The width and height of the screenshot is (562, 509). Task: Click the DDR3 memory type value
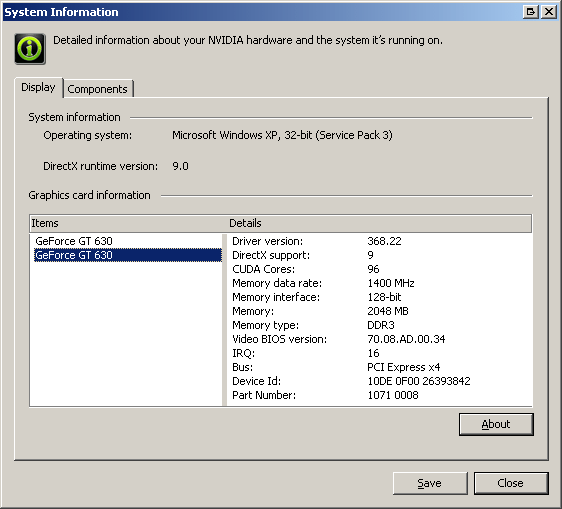(381, 325)
